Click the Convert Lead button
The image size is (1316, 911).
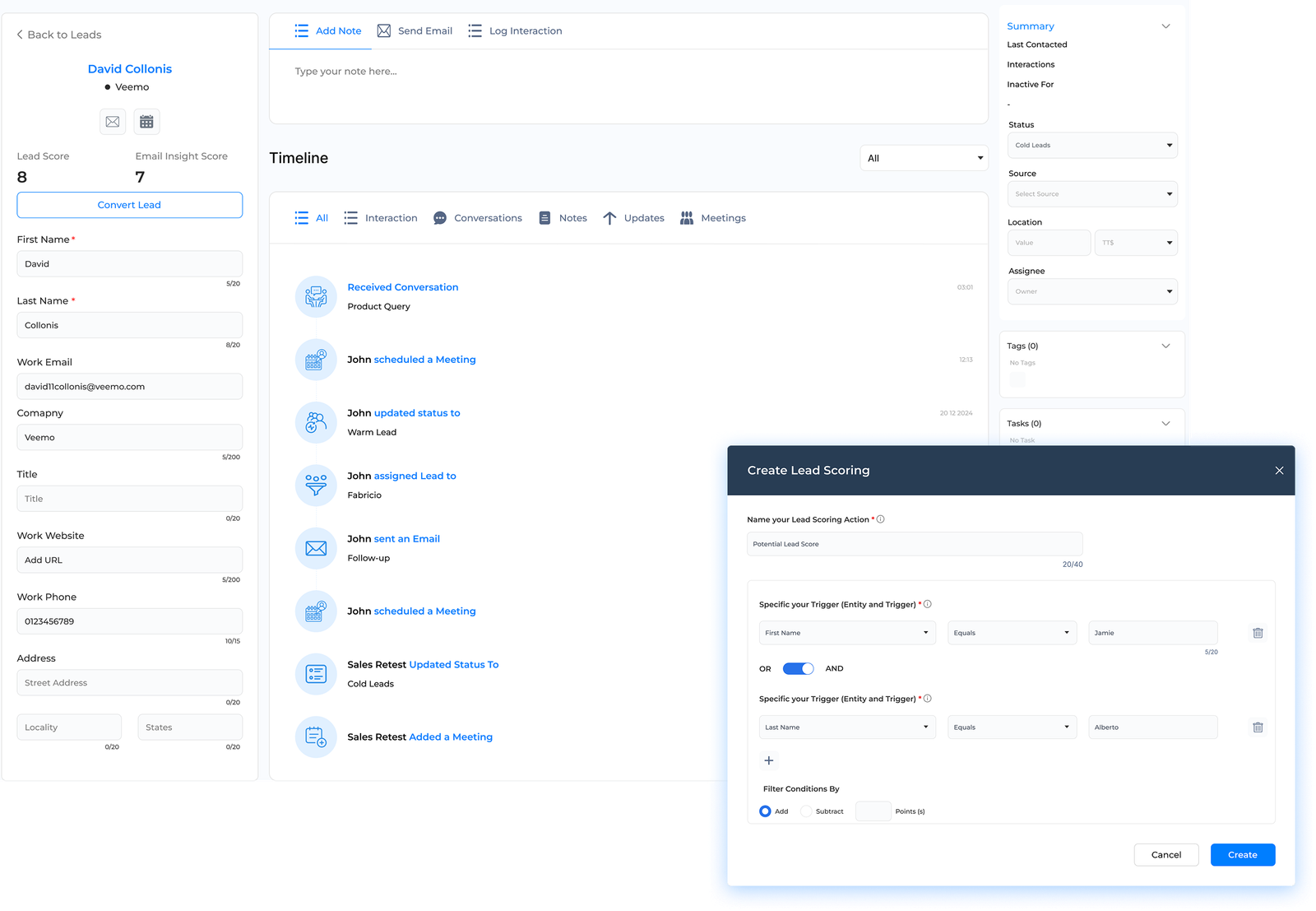point(130,205)
